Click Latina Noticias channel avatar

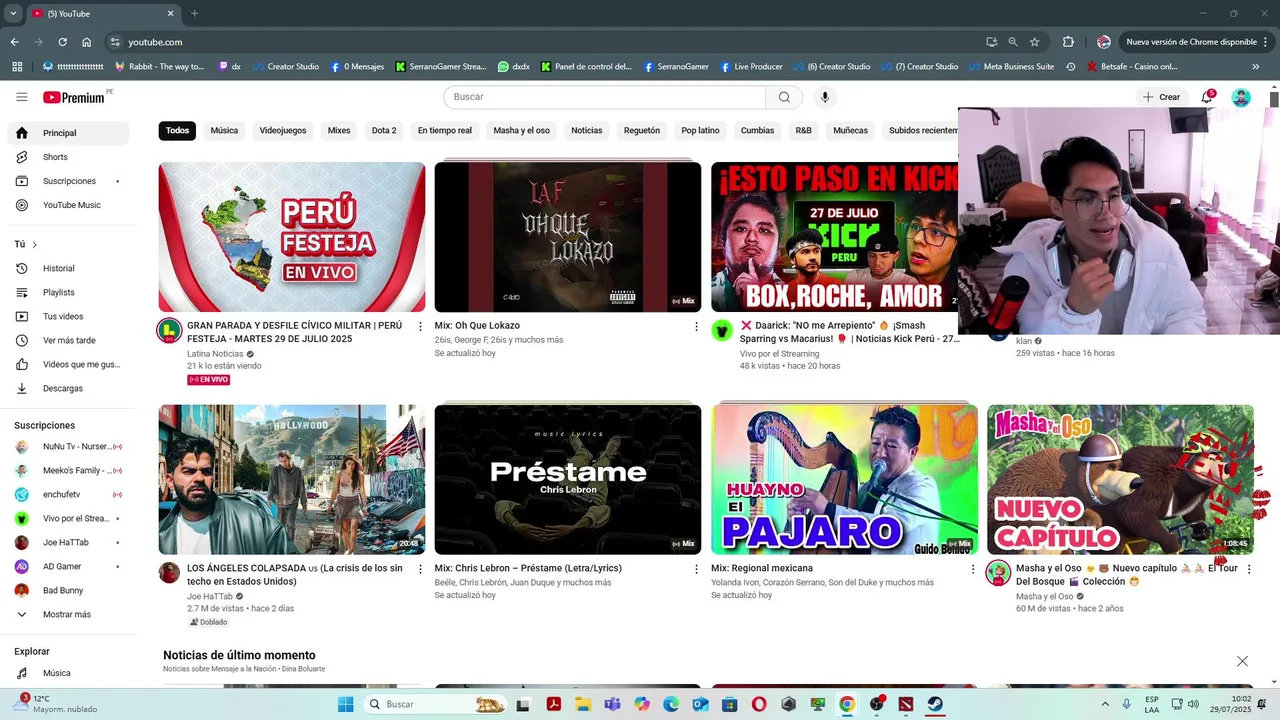tap(169, 330)
